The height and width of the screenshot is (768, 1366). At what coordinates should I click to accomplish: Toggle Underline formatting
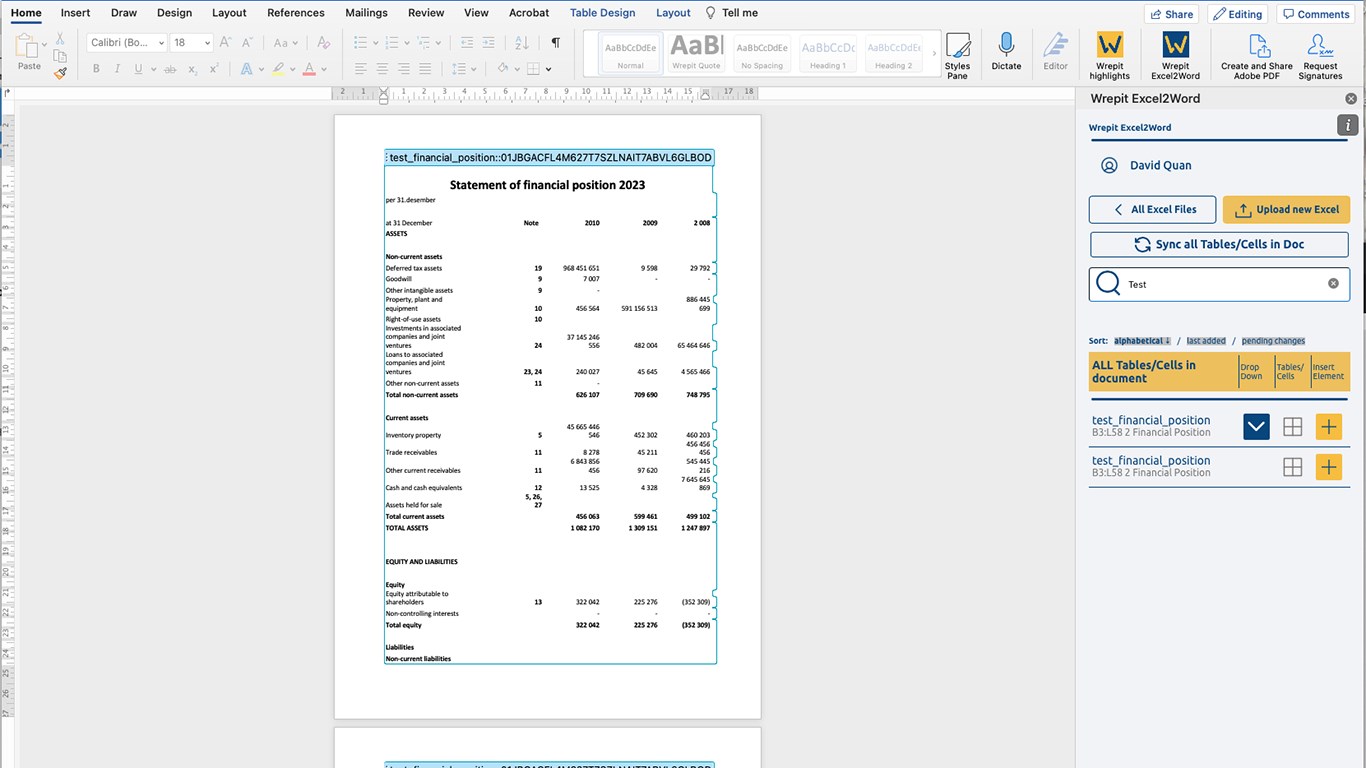click(x=138, y=69)
